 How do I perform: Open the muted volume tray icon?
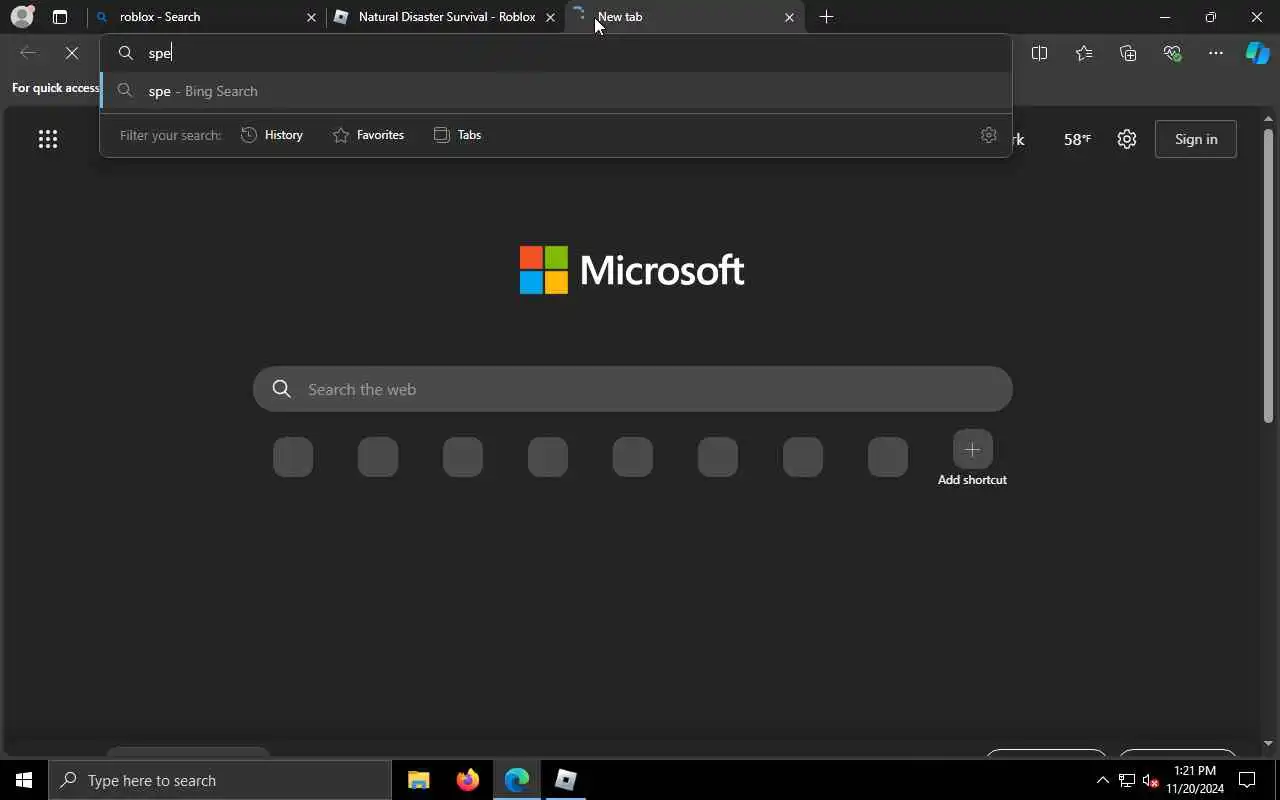[1151, 780]
